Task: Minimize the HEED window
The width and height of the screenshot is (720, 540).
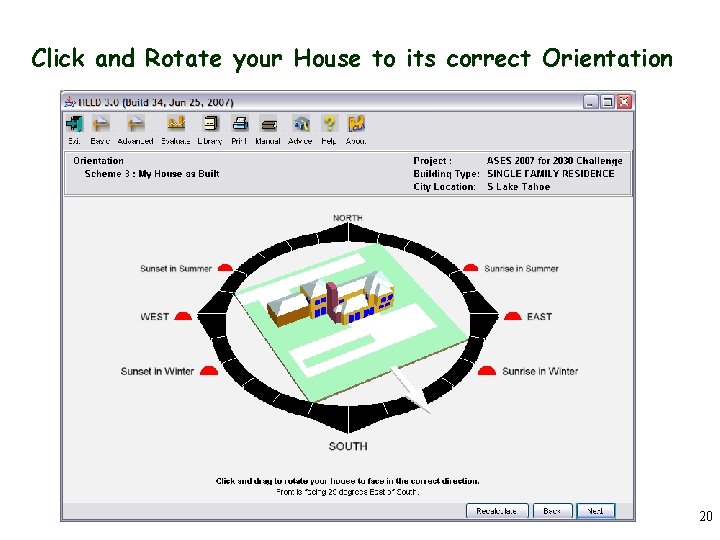Action: (x=591, y=101)
